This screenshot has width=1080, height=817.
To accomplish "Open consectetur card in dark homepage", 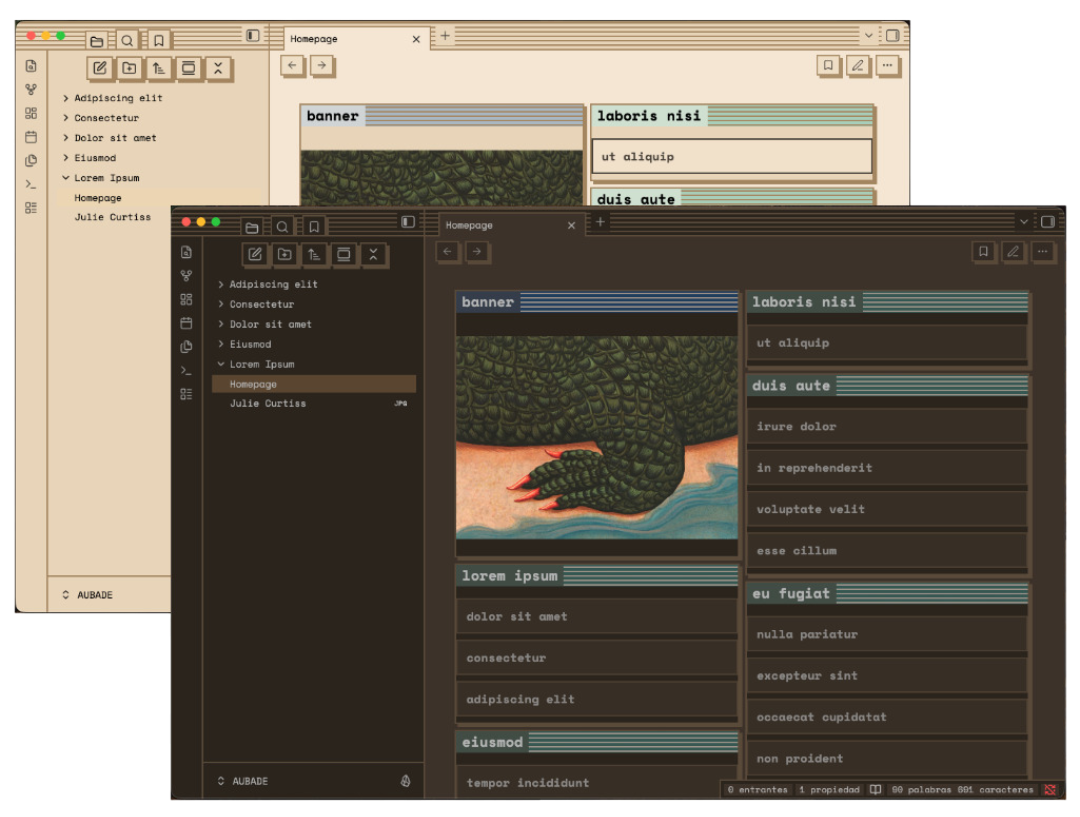I will coord(596,658).
